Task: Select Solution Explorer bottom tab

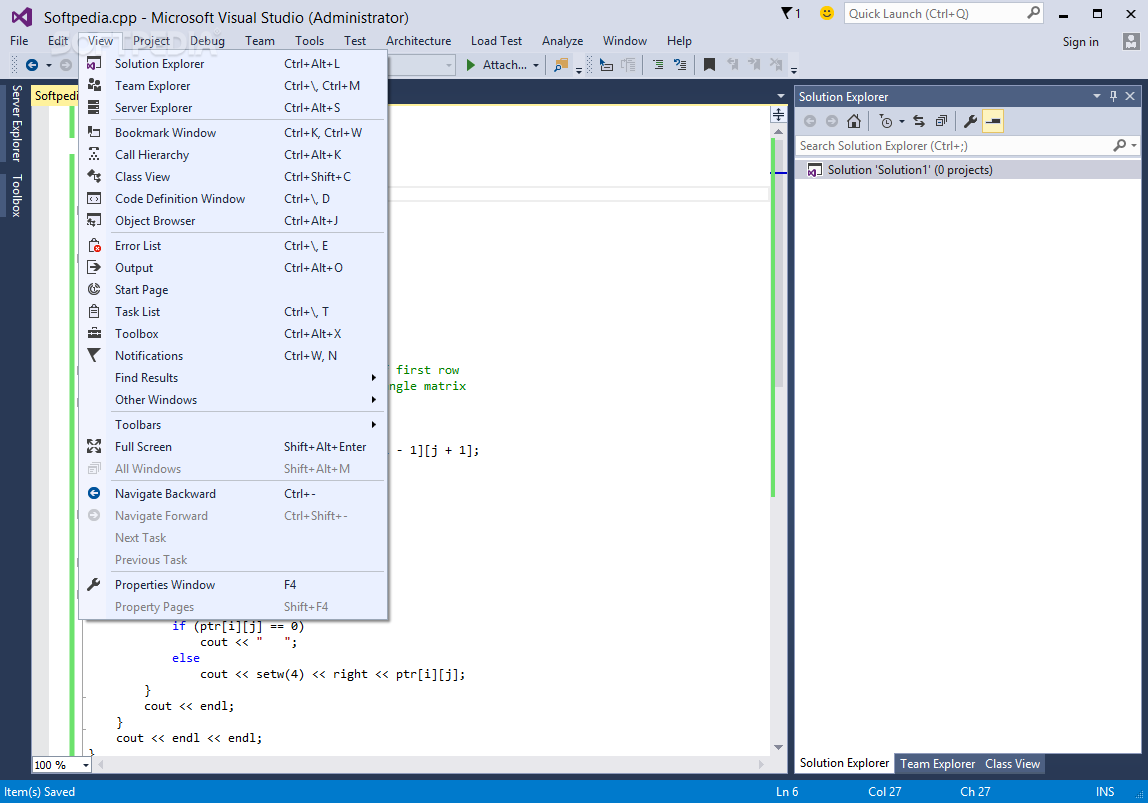Action: (844, 763)
